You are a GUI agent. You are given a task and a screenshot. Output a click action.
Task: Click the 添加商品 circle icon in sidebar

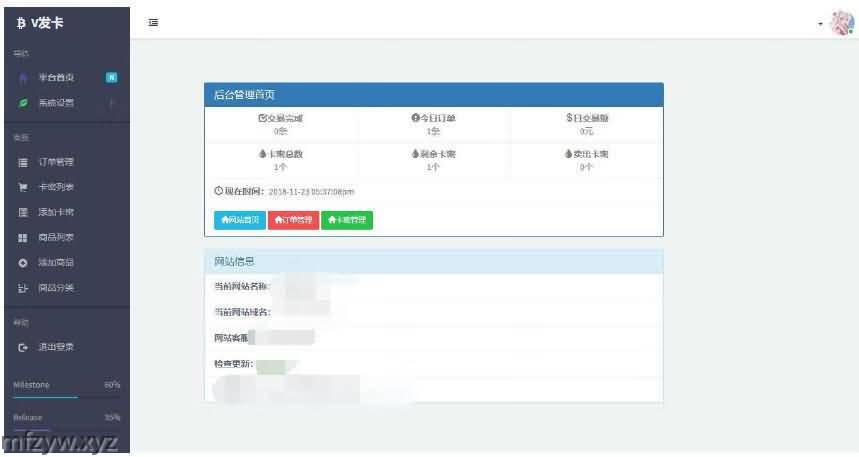pyautogui.click(x=23, y=263)
